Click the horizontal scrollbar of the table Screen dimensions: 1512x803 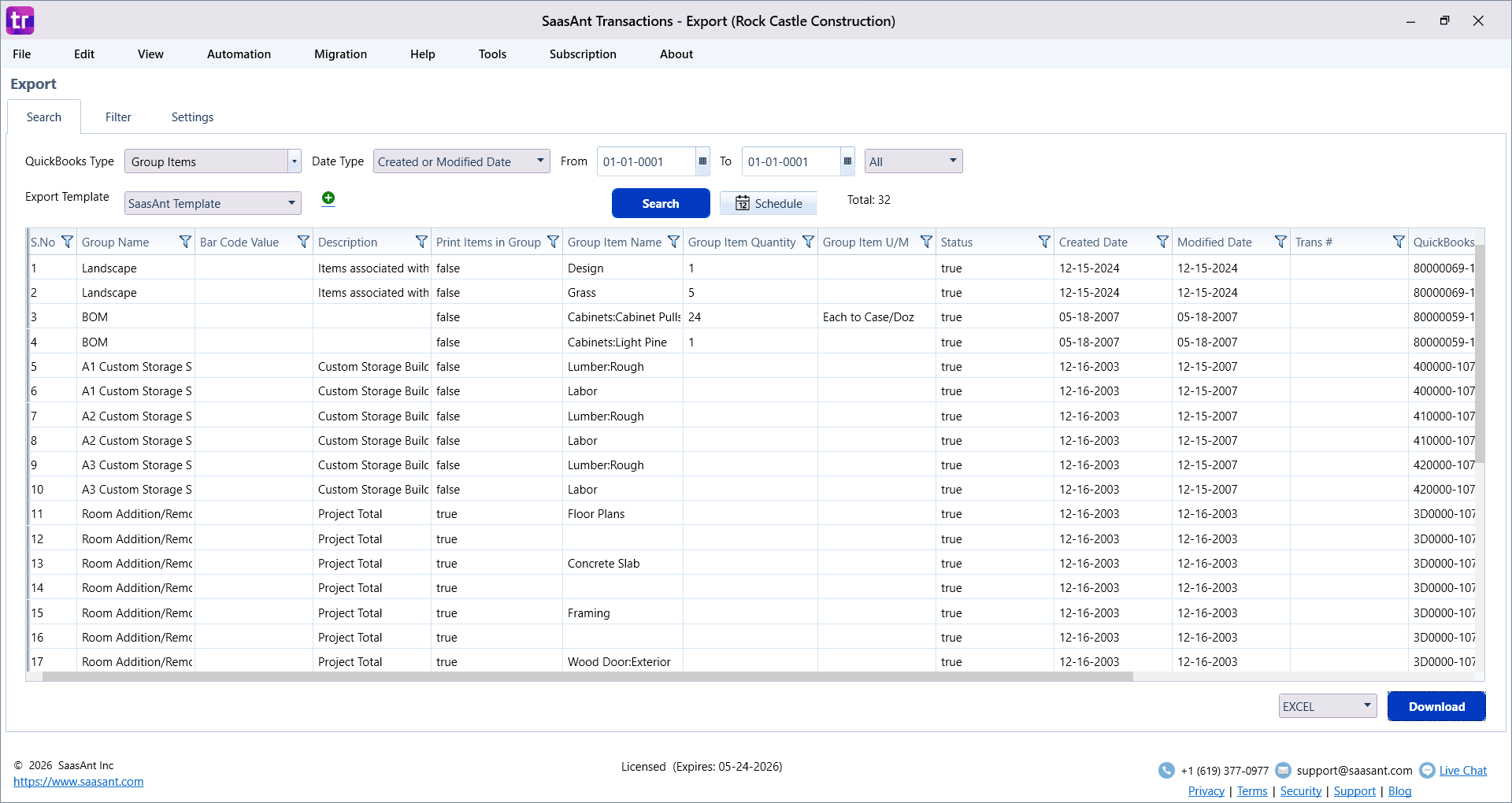(x=587, y=676)
